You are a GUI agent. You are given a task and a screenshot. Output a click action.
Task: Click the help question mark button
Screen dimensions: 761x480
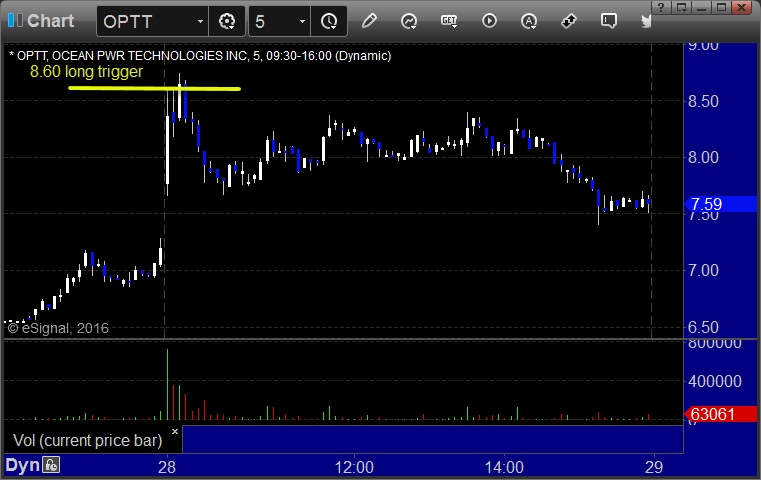point(661,7)
